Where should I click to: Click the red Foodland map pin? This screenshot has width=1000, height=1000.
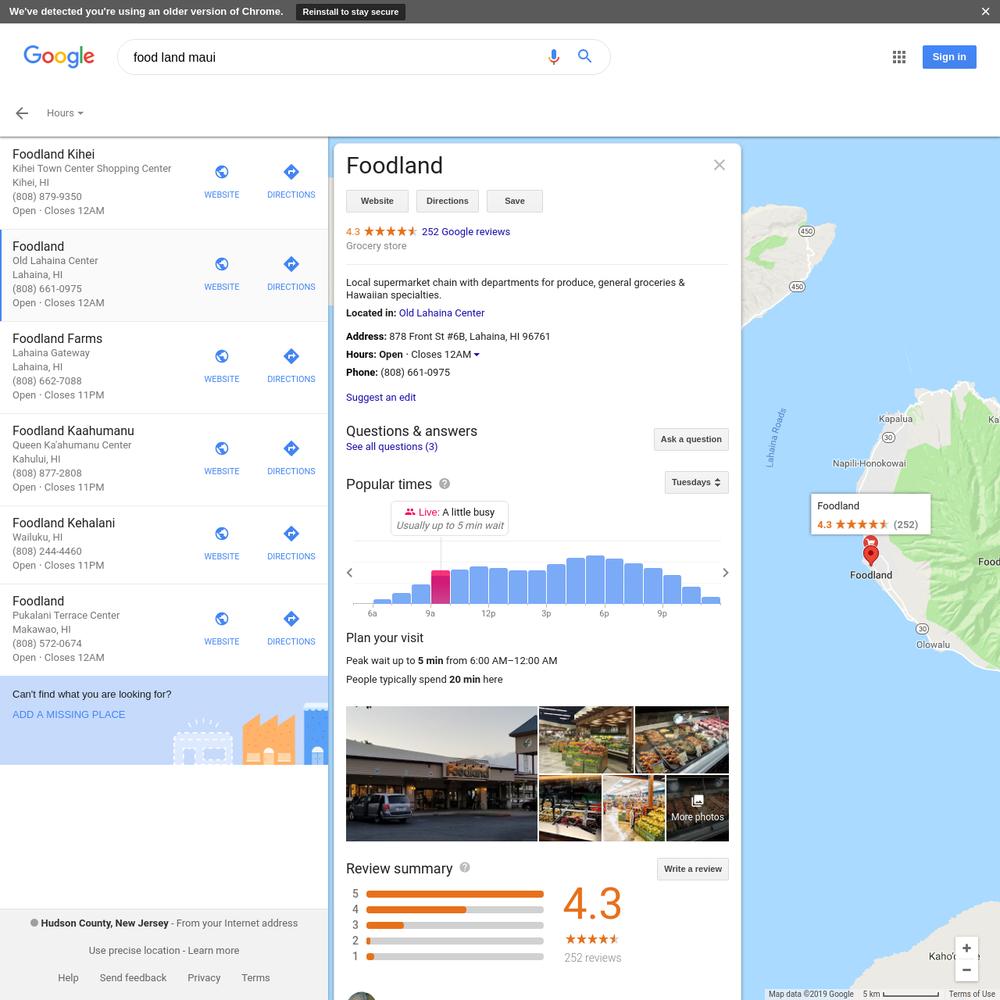[x=871, y=555]
